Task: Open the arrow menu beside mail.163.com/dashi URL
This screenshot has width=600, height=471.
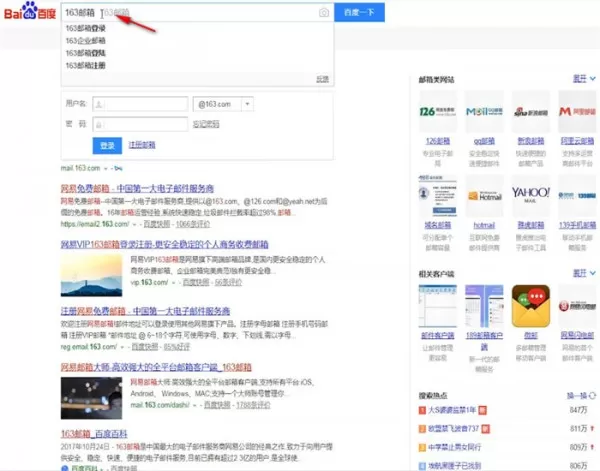Action: tap(195, 405)
